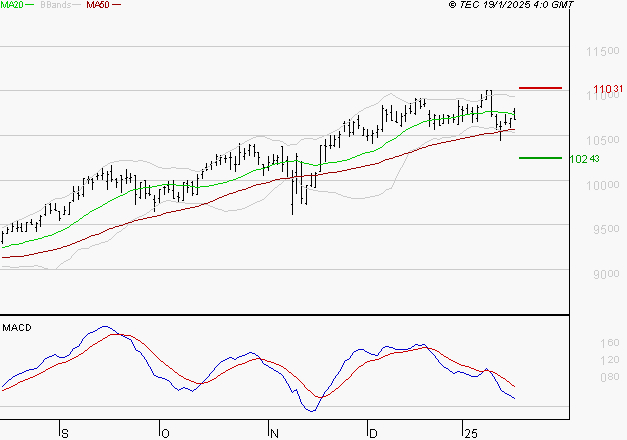Jump to the 25 year marker
The image size is (627, 440).
coord(470,433)
